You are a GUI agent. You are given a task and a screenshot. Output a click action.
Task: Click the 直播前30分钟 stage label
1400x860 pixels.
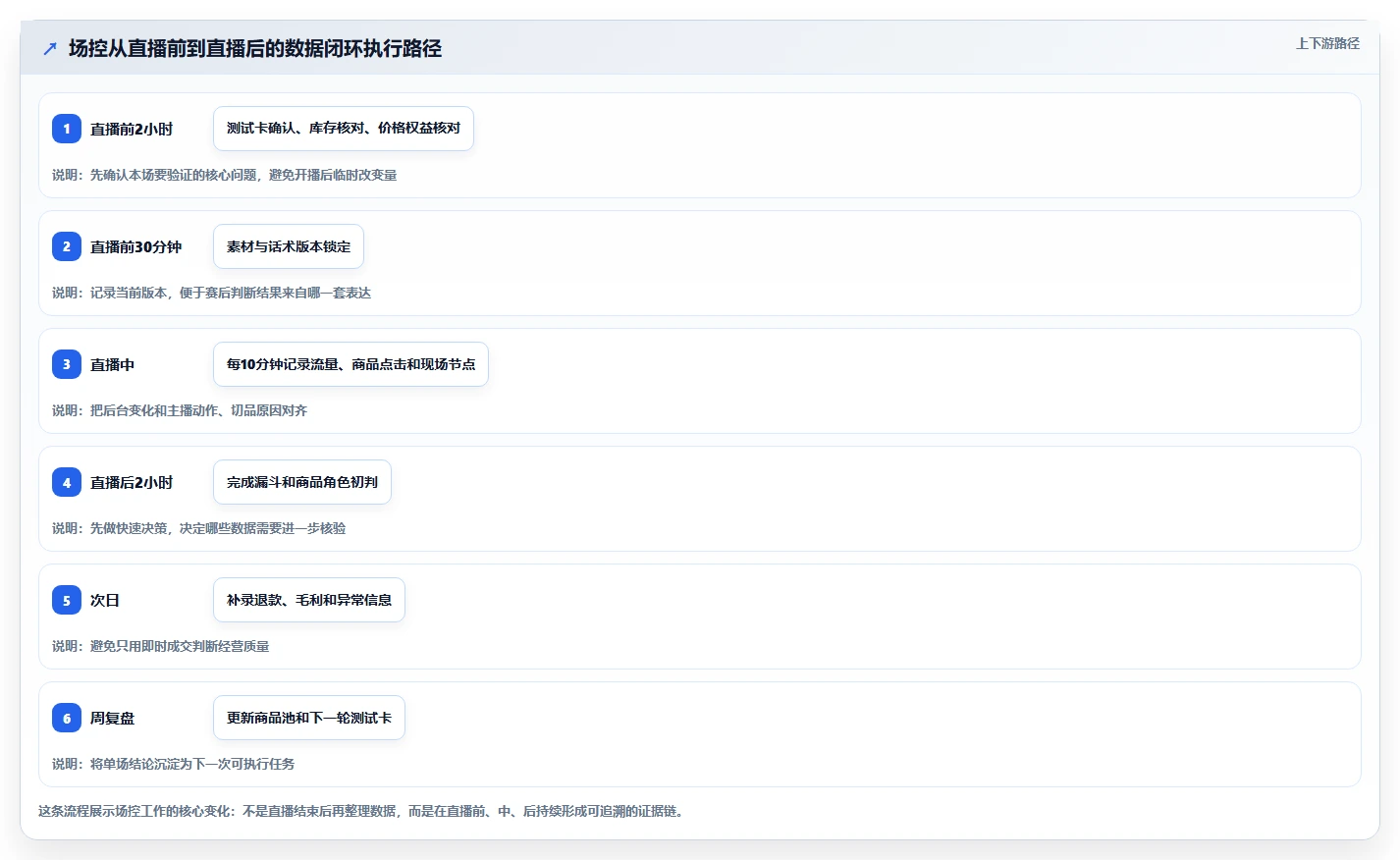pos(136,246)
